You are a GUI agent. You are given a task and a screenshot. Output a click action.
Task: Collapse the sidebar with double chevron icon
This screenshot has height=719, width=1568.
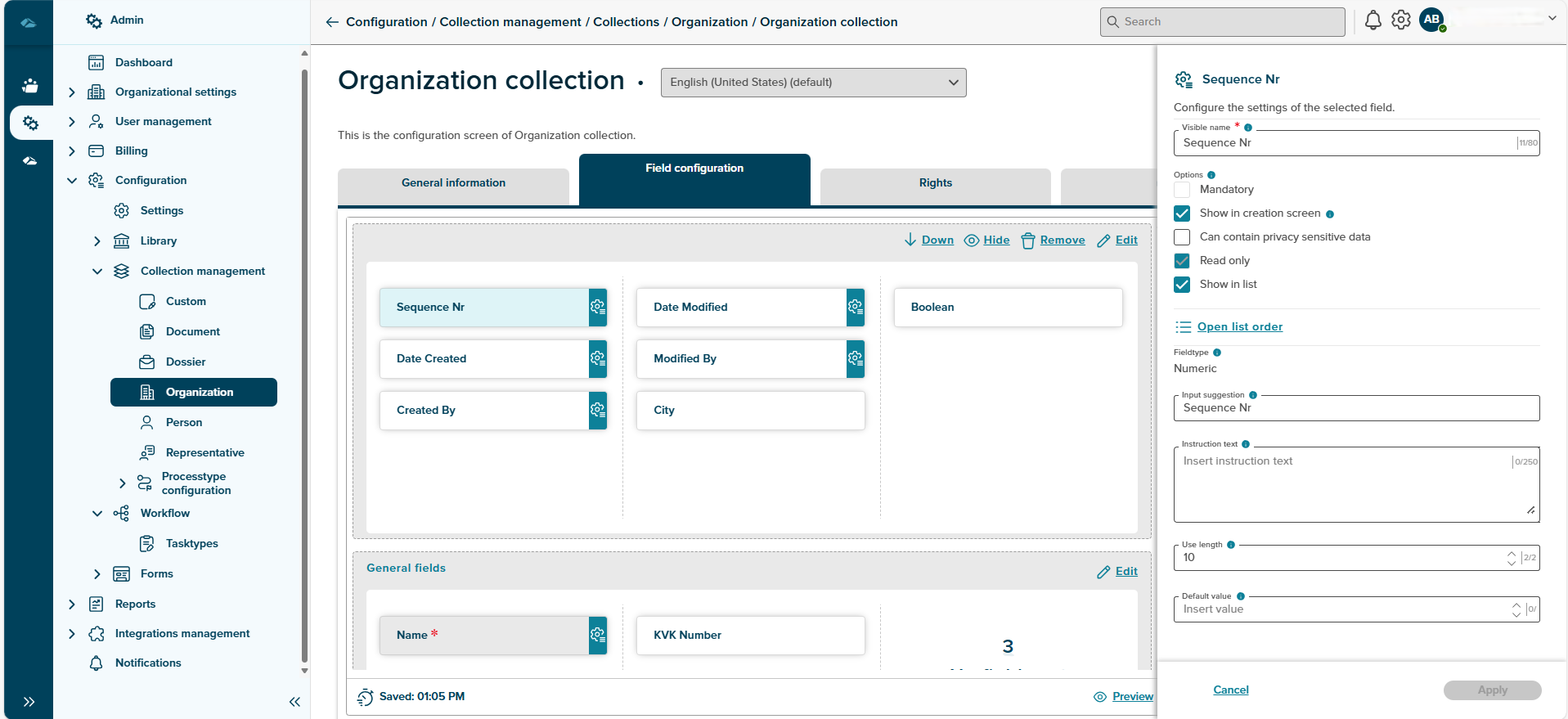(294, 702)
